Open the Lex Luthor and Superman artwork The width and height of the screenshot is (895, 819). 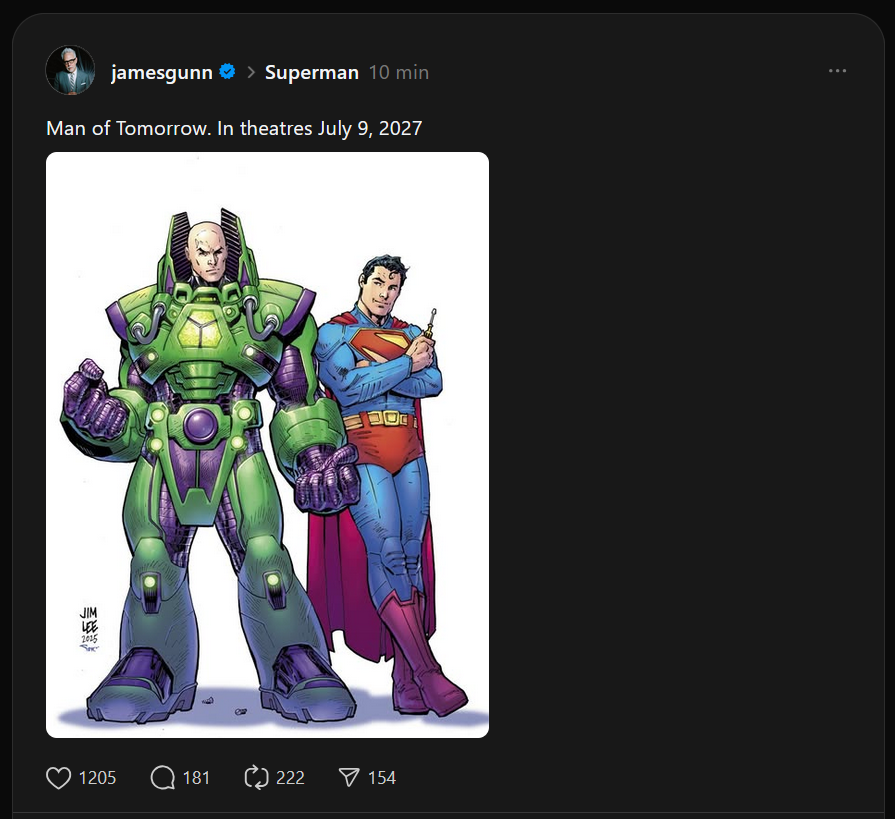coord(267,445)
